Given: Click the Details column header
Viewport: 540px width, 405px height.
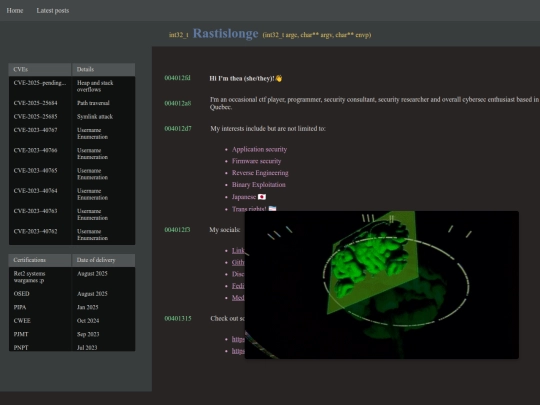Looking at the screenshot, I should click(x=103, y=70).
